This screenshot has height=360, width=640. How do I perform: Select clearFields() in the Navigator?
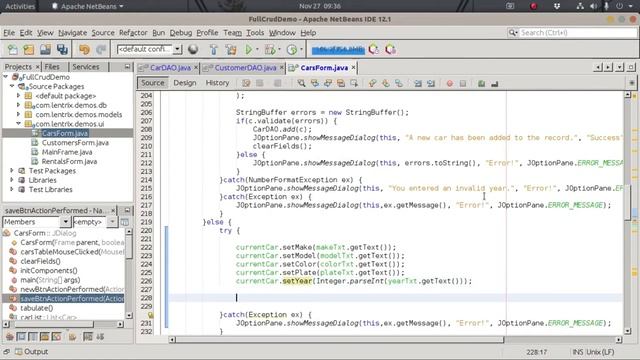[x=40, y=261]
